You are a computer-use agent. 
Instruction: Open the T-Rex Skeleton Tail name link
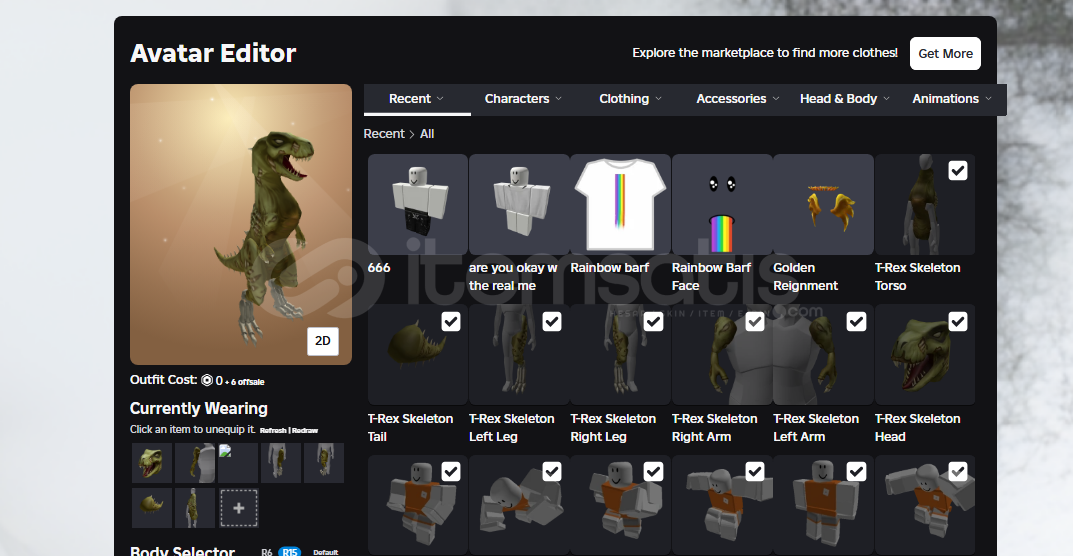[x=411, y=427]
